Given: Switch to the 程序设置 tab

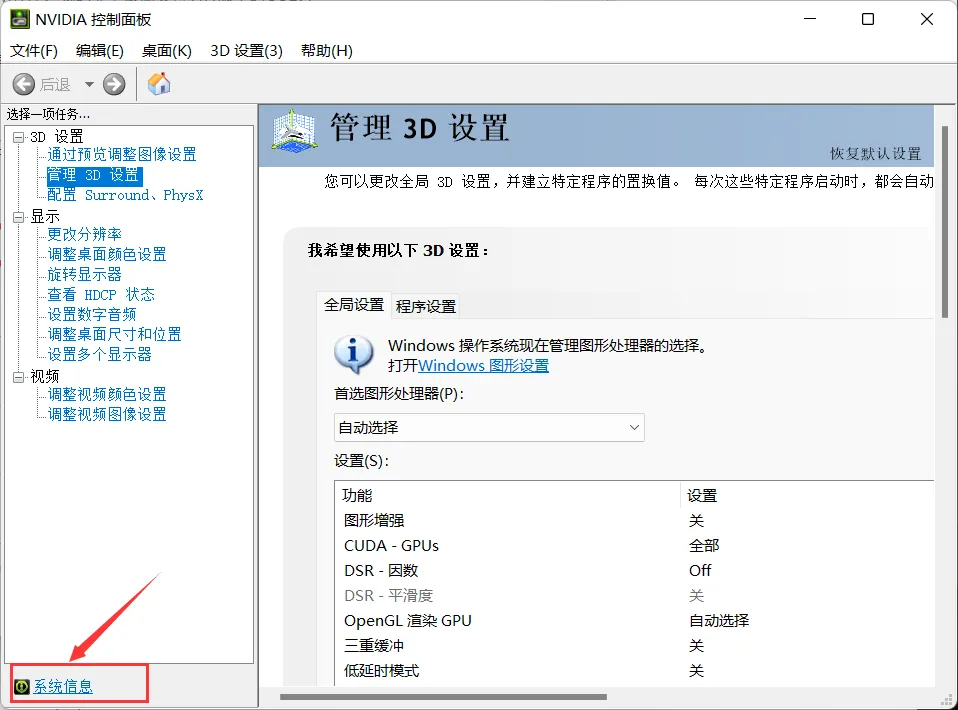Looking at the screenshot, I should pyautogui.click(x=426, y=306).
